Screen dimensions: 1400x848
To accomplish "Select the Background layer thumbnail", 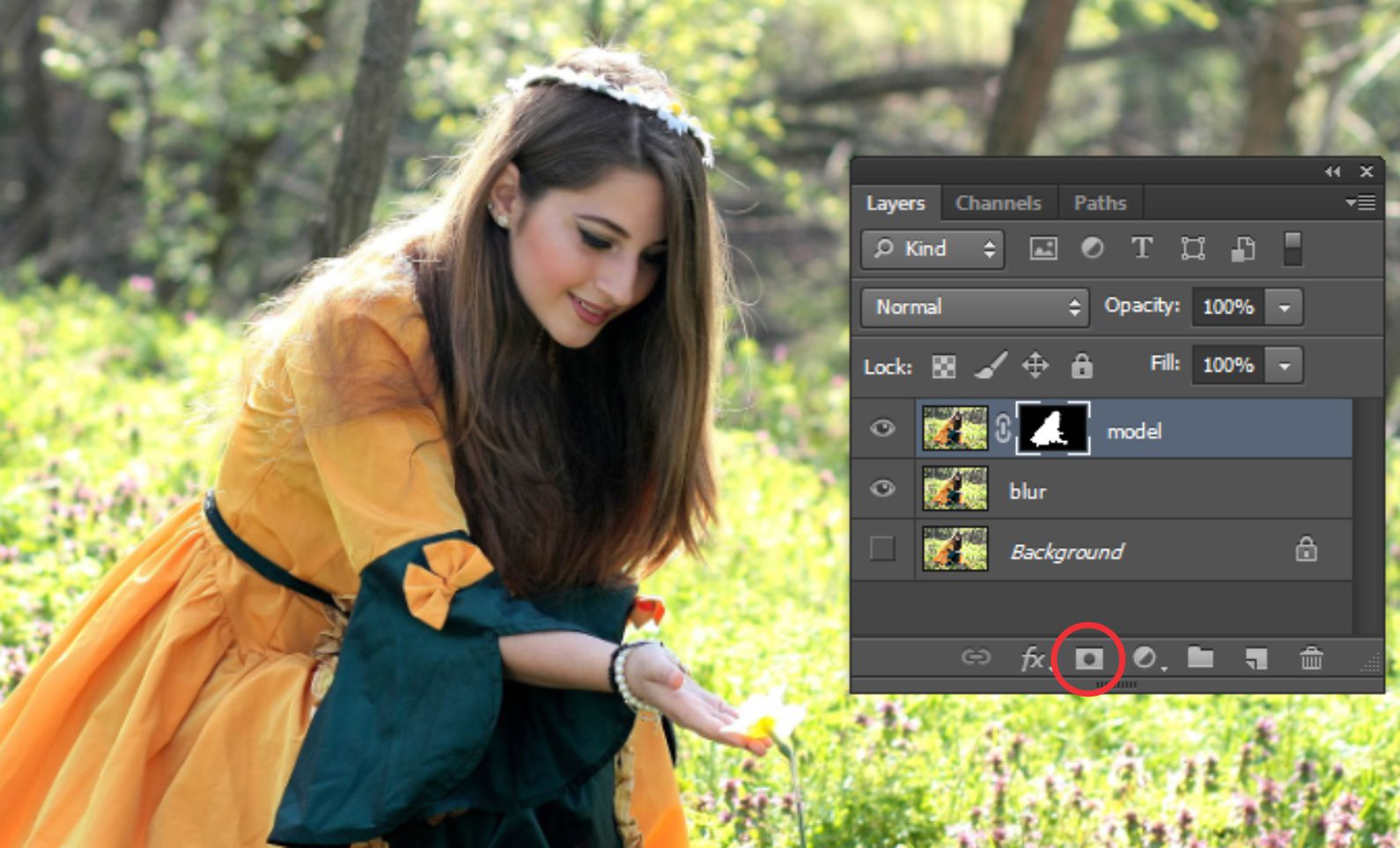I will click(x=955, y=549).
